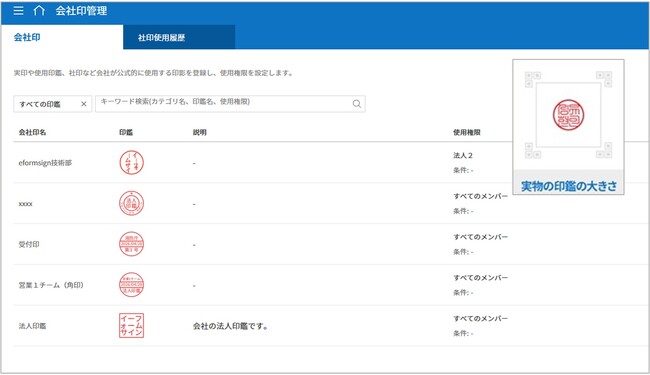Click the eformsign技術部 stamp image
Viewport: 650px width, 375px height.
[131, 162]
